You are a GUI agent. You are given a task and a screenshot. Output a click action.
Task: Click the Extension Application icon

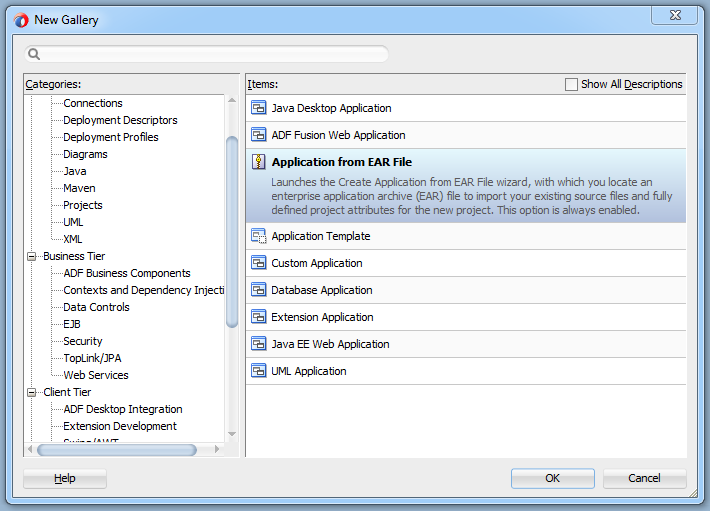259,317
